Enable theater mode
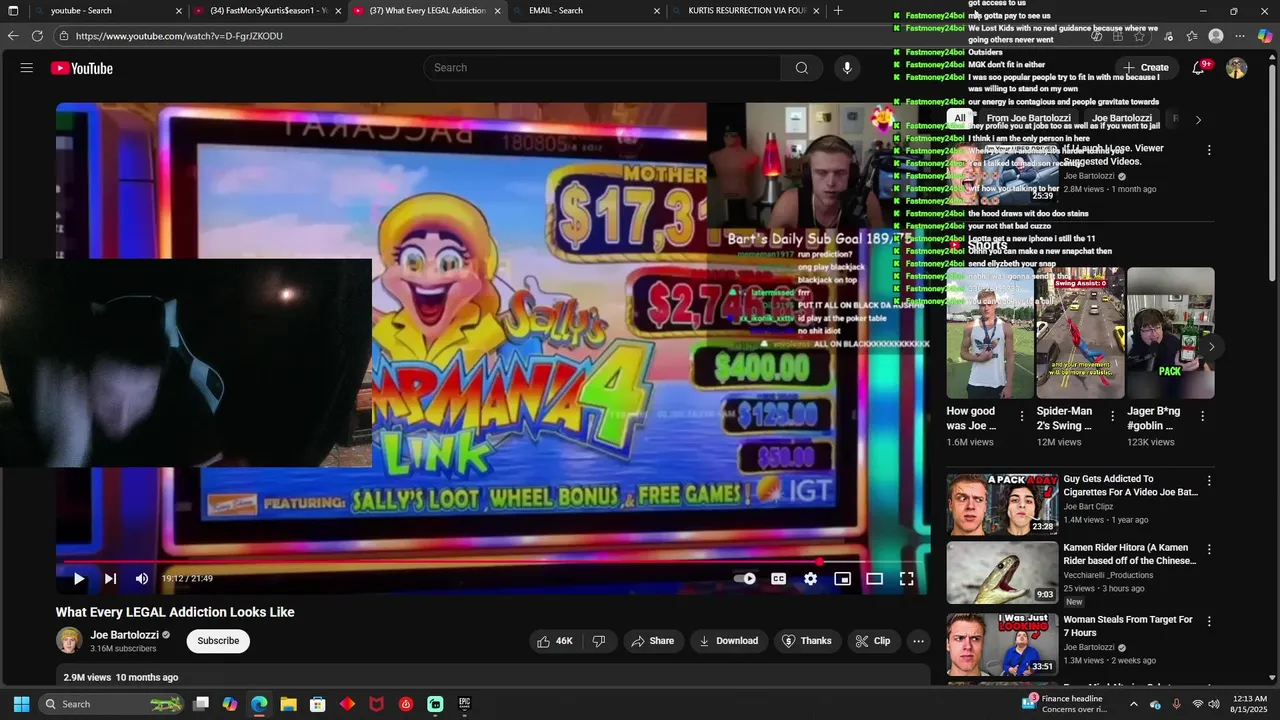Viewport: 1280px width, 720px height. [874, 578]
